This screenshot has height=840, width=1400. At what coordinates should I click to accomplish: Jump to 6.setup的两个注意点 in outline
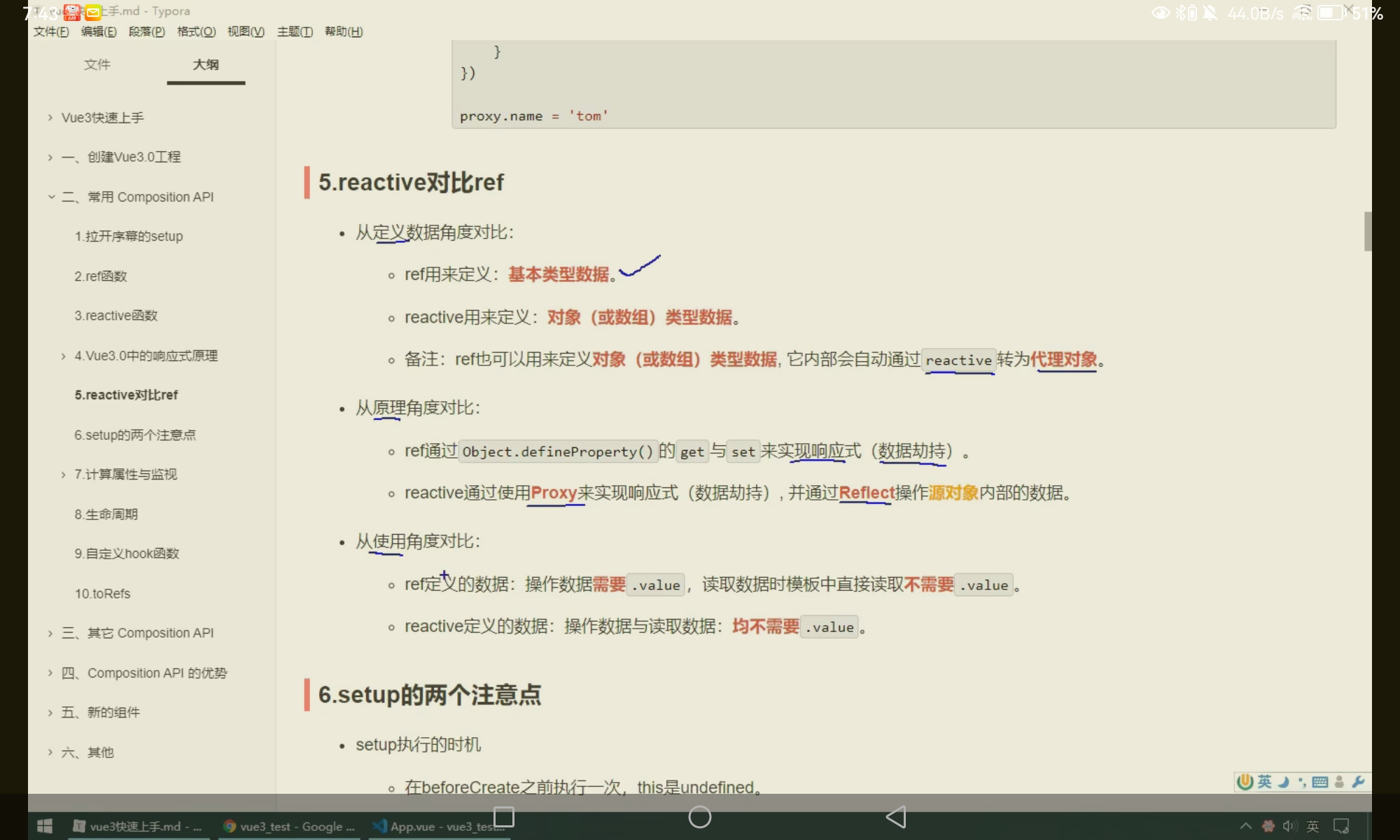coord(135,435)
